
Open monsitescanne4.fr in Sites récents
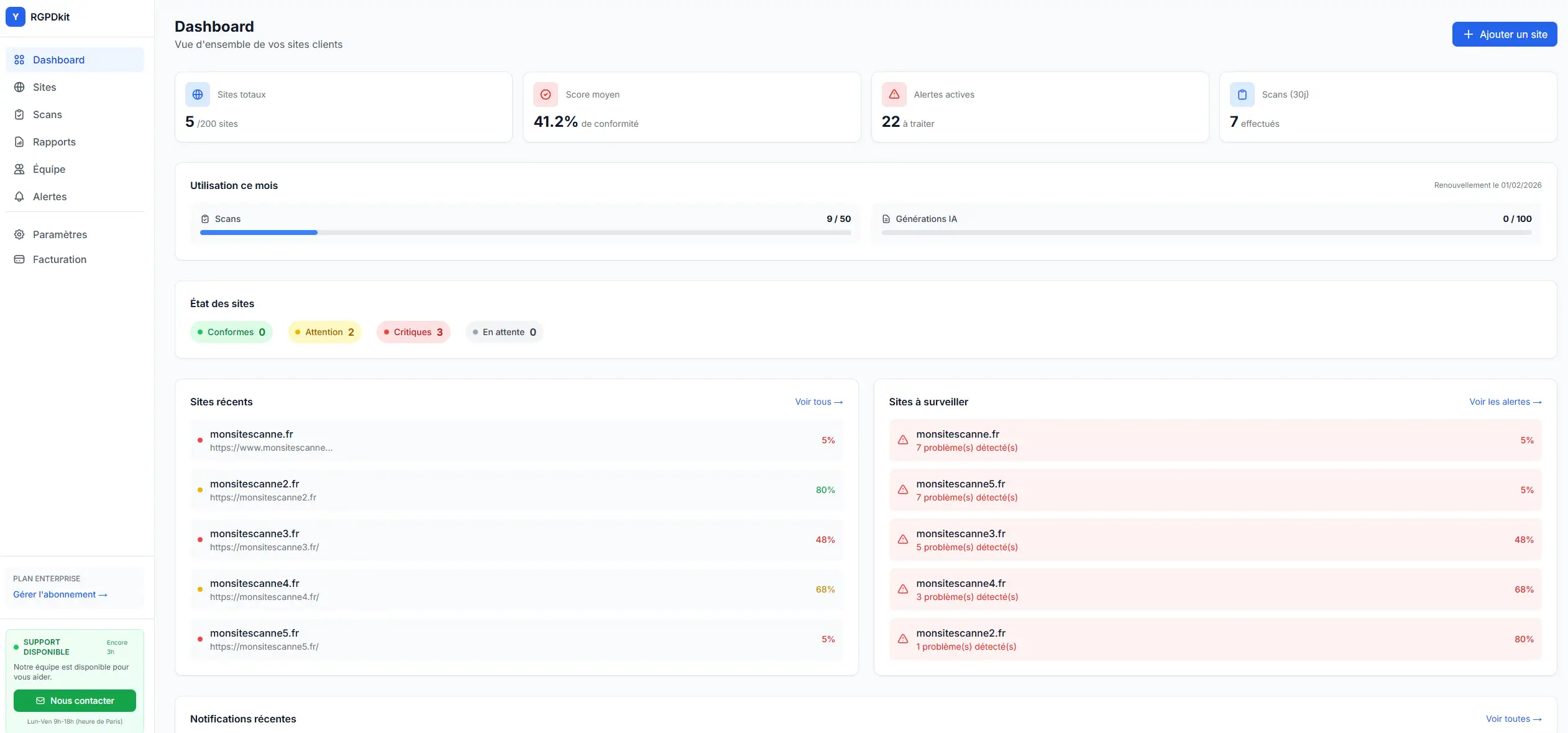(x=516, y=589)
